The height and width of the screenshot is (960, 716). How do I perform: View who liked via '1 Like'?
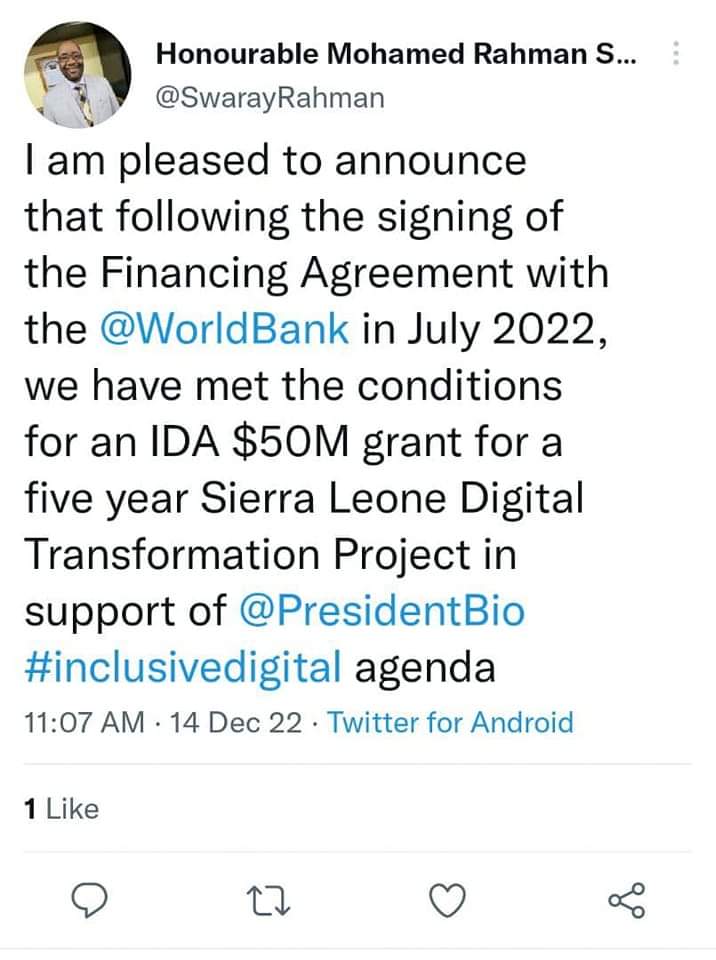(61, 808)
